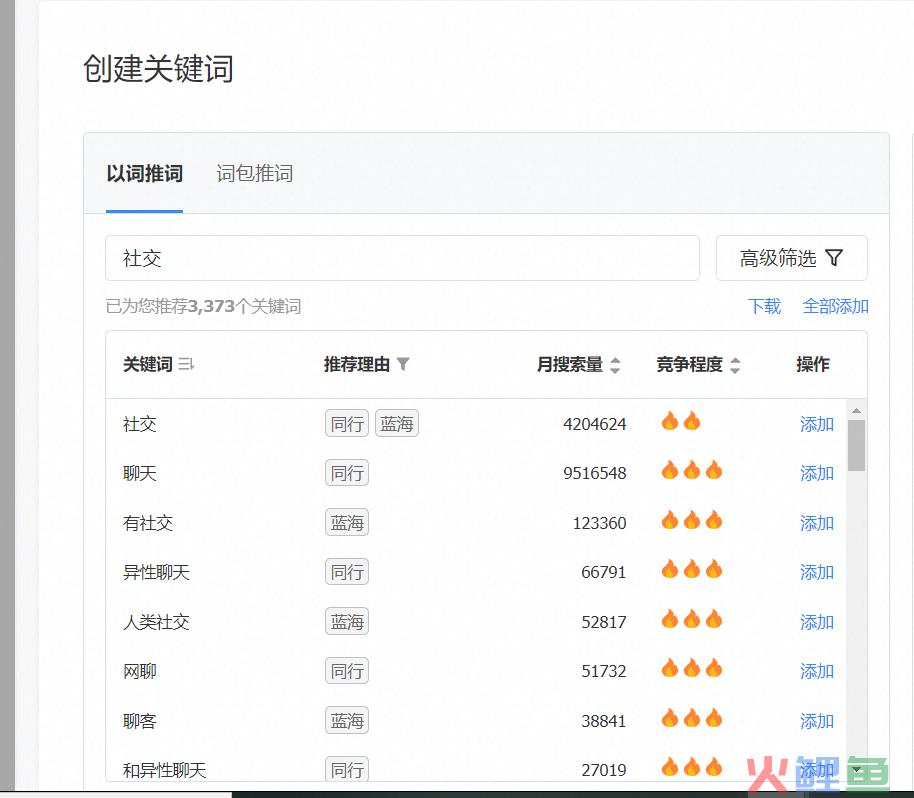The width and height of the screenshot is (914, 798).
Task: Click the keyword text 有社交
Action: tap(148, 523)
